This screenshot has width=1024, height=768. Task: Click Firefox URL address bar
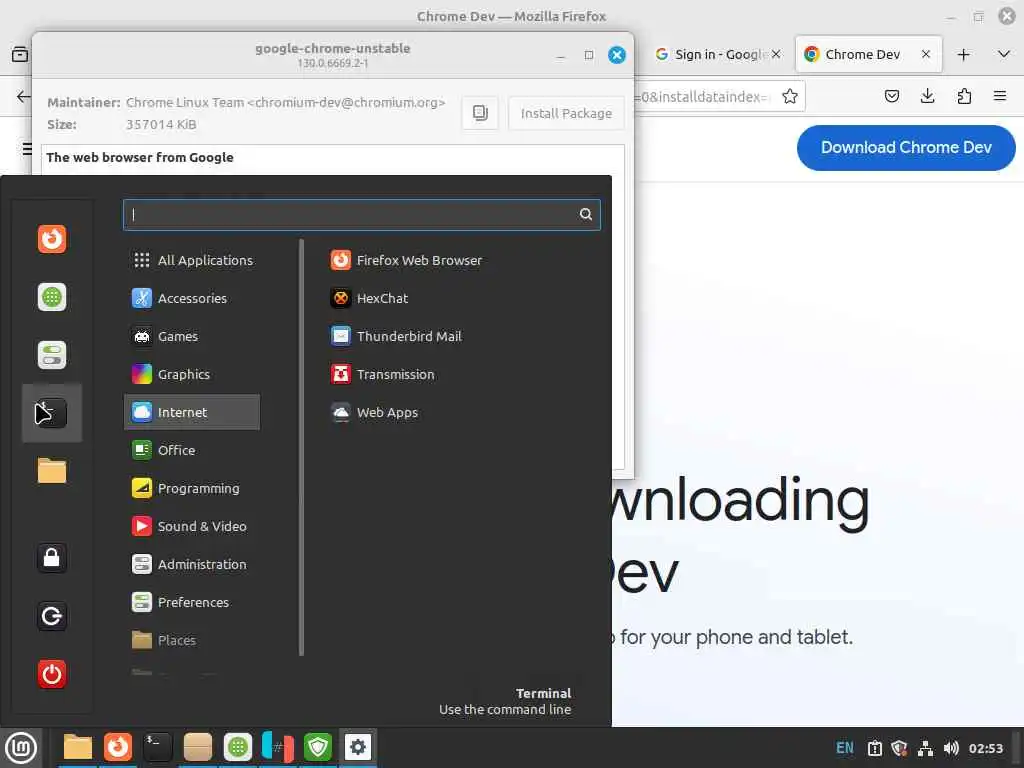click(705, 97)
